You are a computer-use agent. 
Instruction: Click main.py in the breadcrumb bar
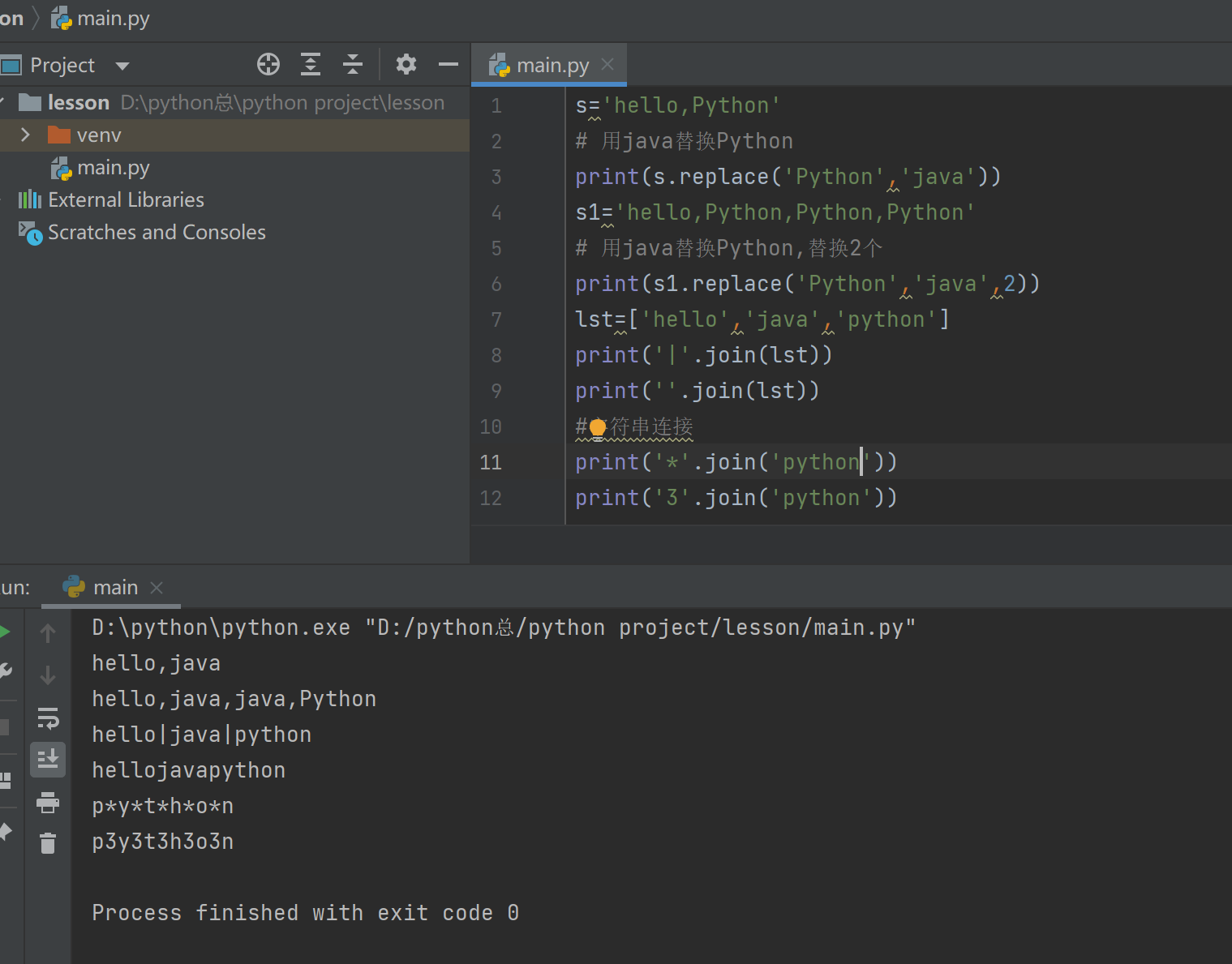[101, 19]
